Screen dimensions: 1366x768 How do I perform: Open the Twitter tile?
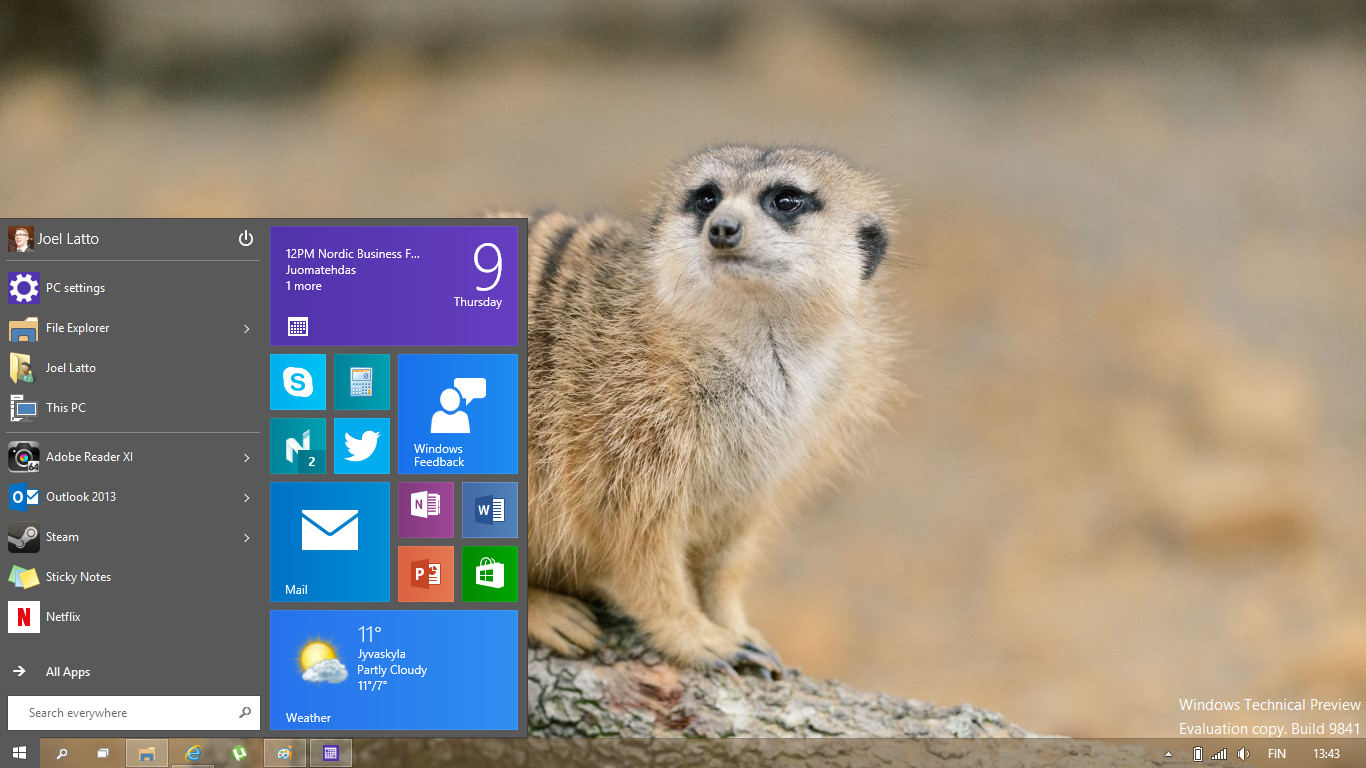361,446
